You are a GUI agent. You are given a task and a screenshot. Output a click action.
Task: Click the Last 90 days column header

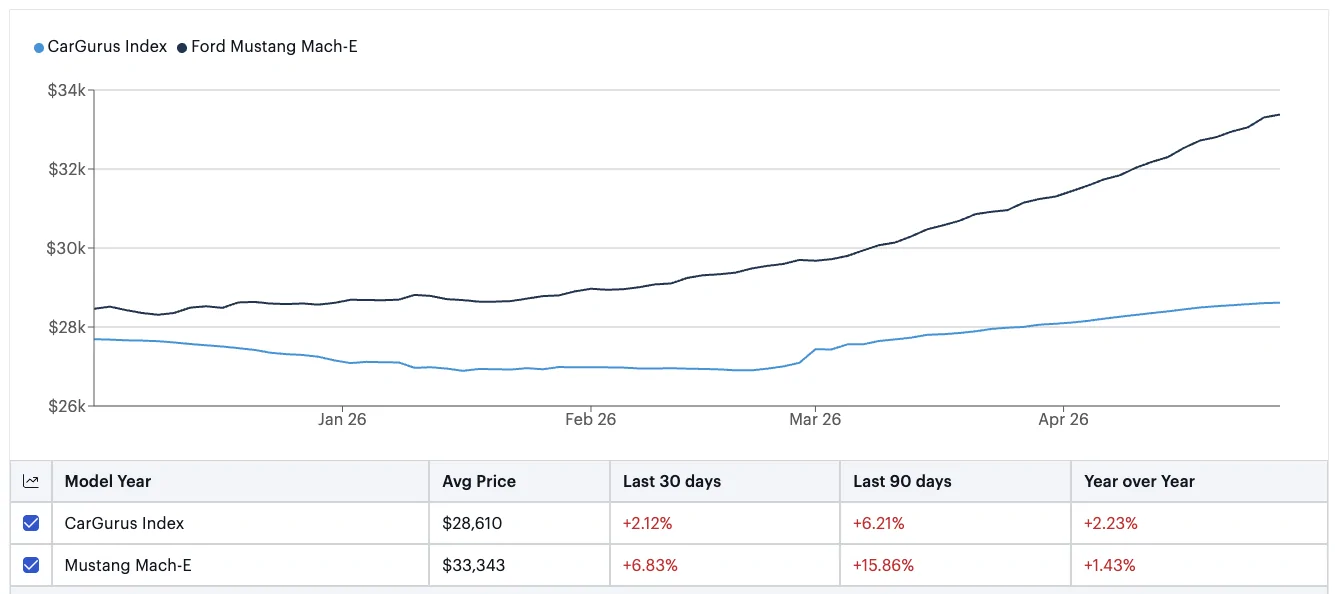coord(902,481)
